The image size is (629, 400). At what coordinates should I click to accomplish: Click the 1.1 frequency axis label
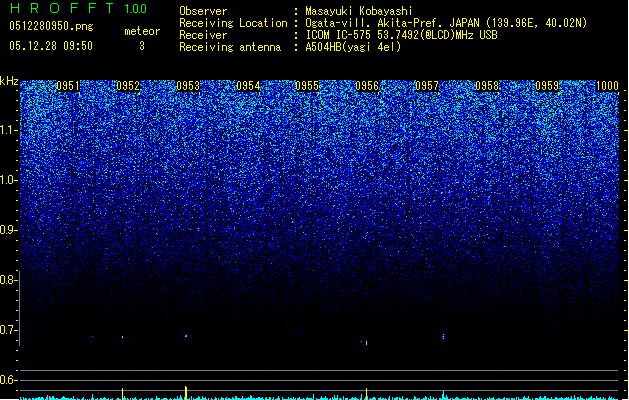(x=8, y=130)
